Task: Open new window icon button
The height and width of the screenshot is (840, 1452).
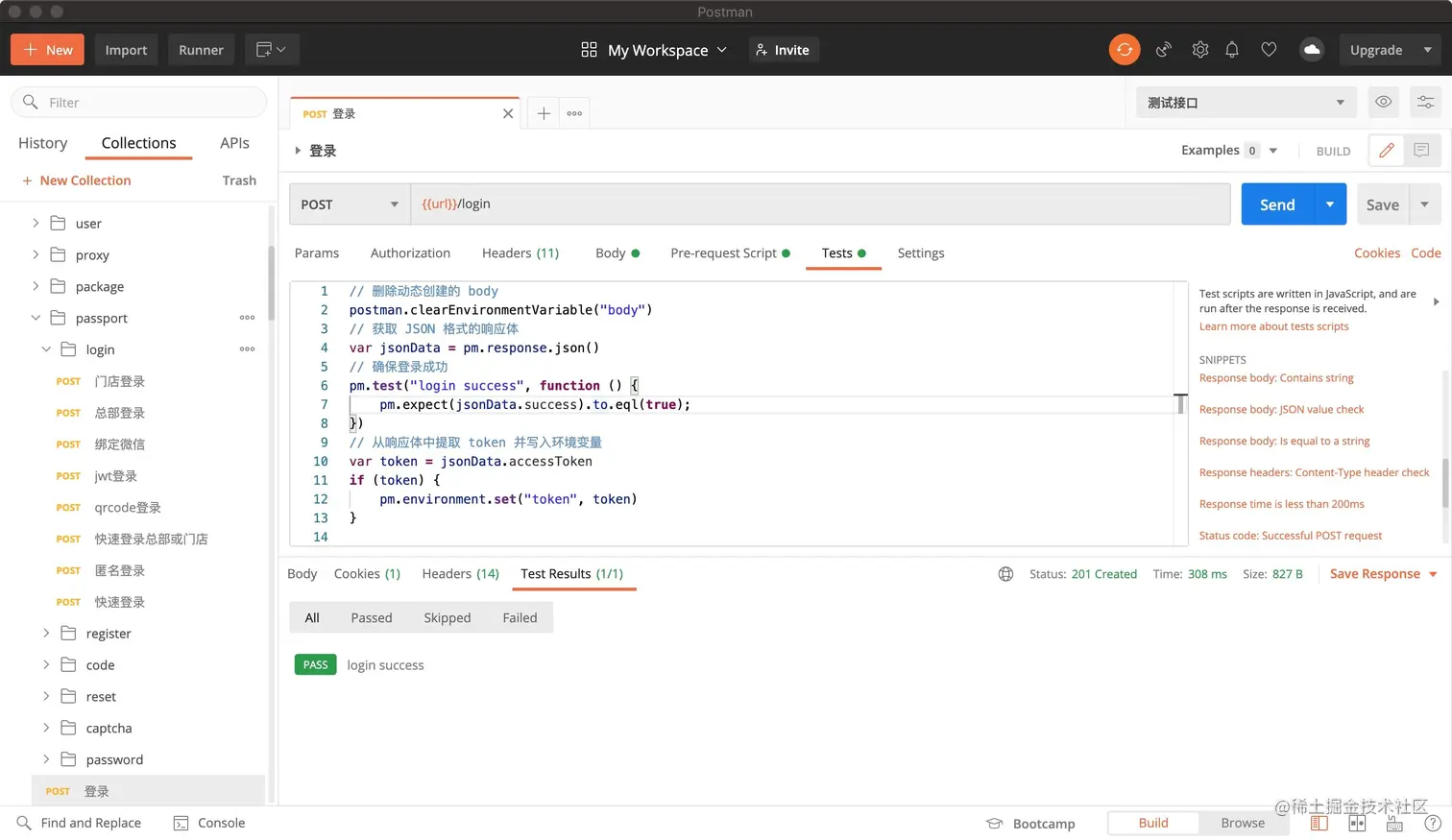Action: 272,50
